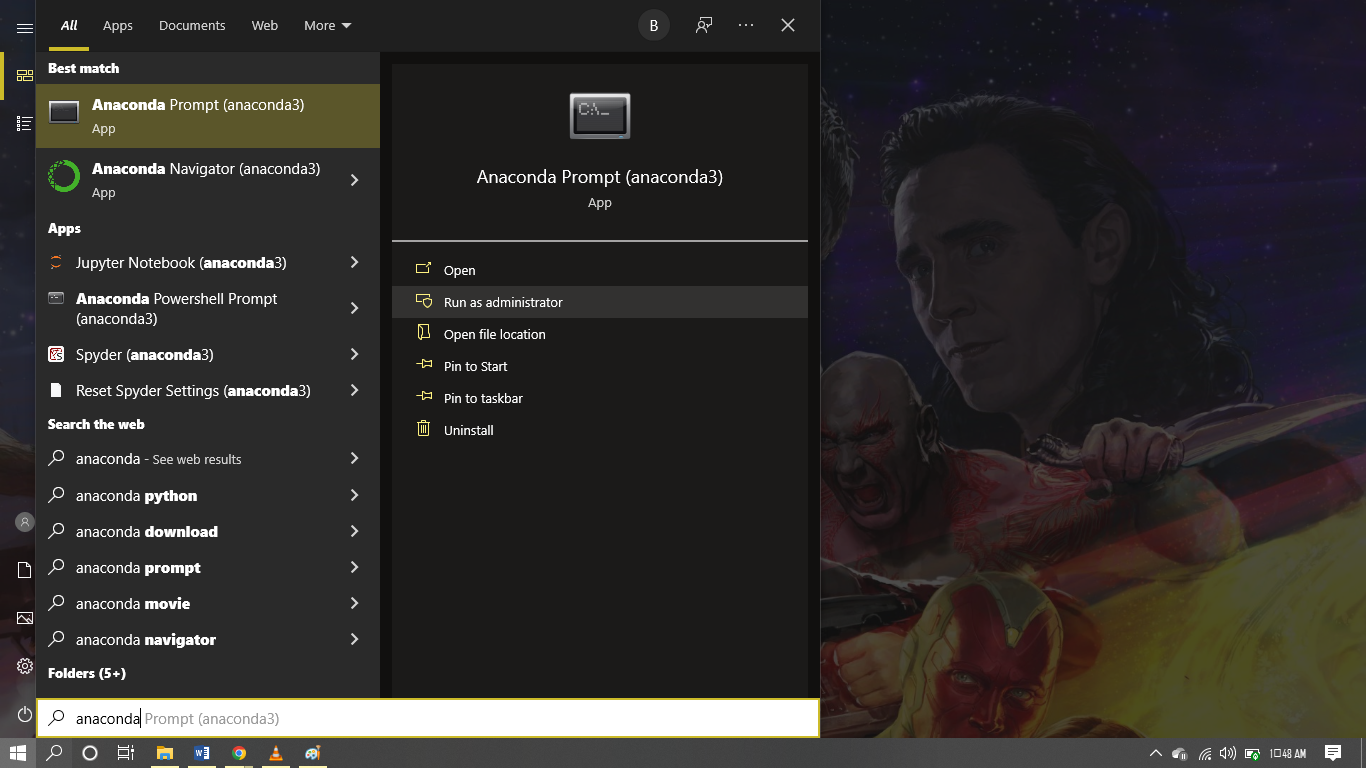The height and width of the screenshot is (768, 1366).
Task: Click the search box with 'anaconda'
Action: click(428, 718)
